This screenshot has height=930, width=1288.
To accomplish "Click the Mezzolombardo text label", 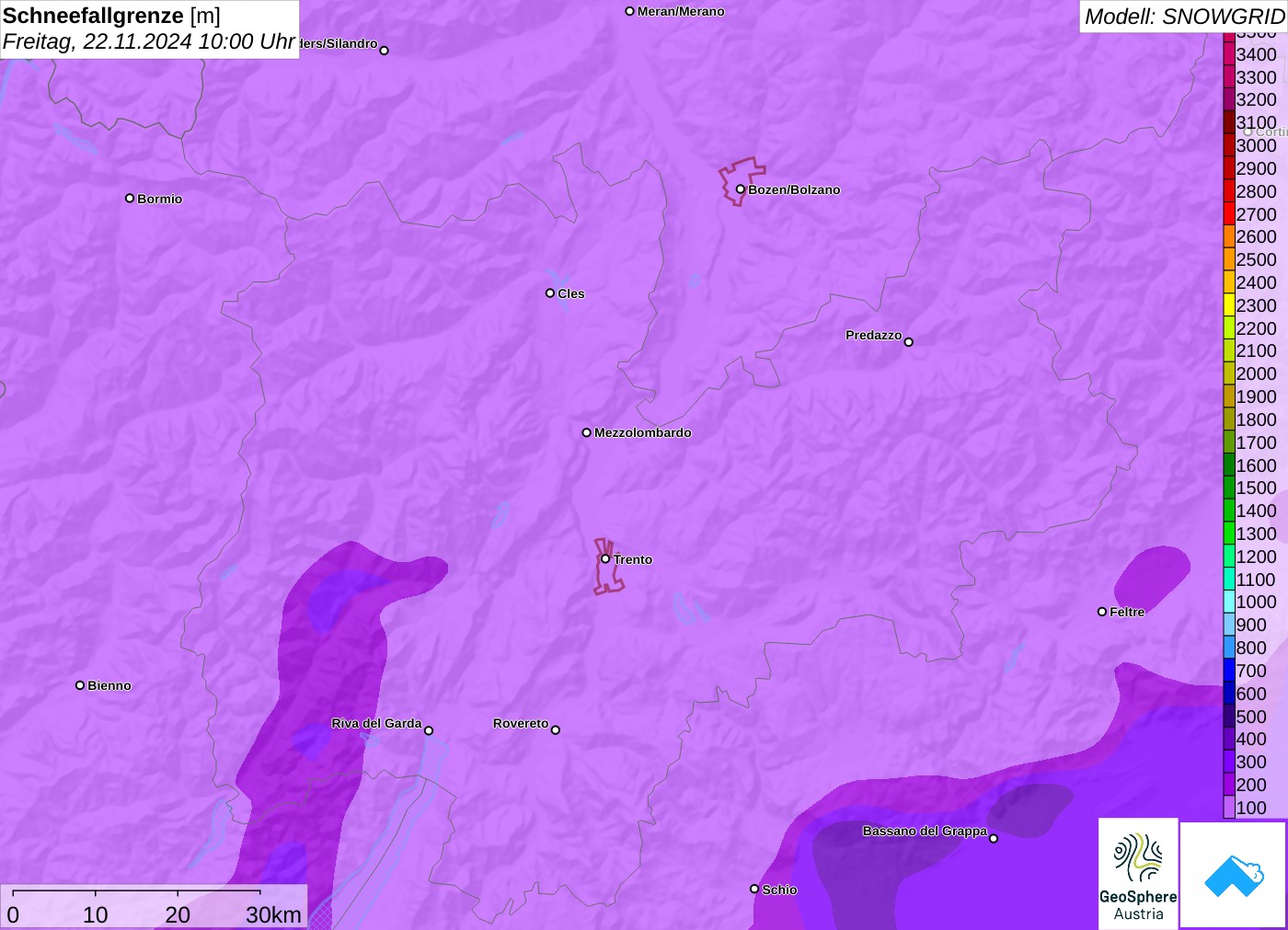I will pyautogui.click(x=642, y=432).
